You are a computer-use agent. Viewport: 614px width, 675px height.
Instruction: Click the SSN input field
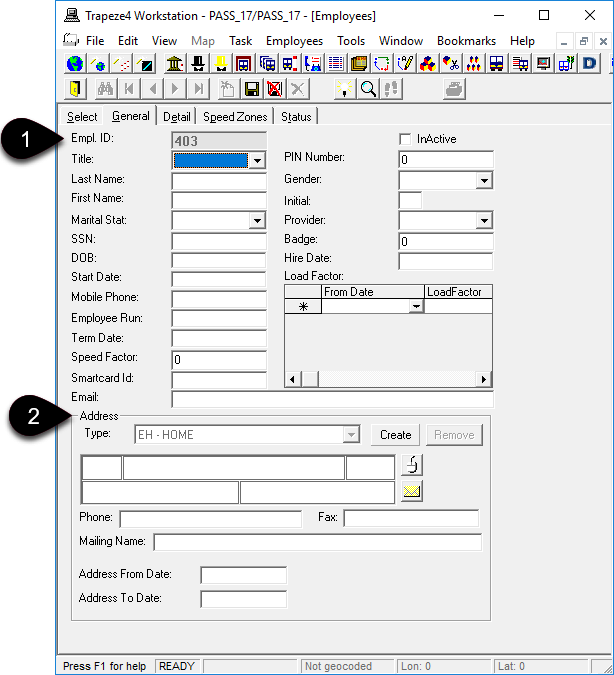coord(219,241)
